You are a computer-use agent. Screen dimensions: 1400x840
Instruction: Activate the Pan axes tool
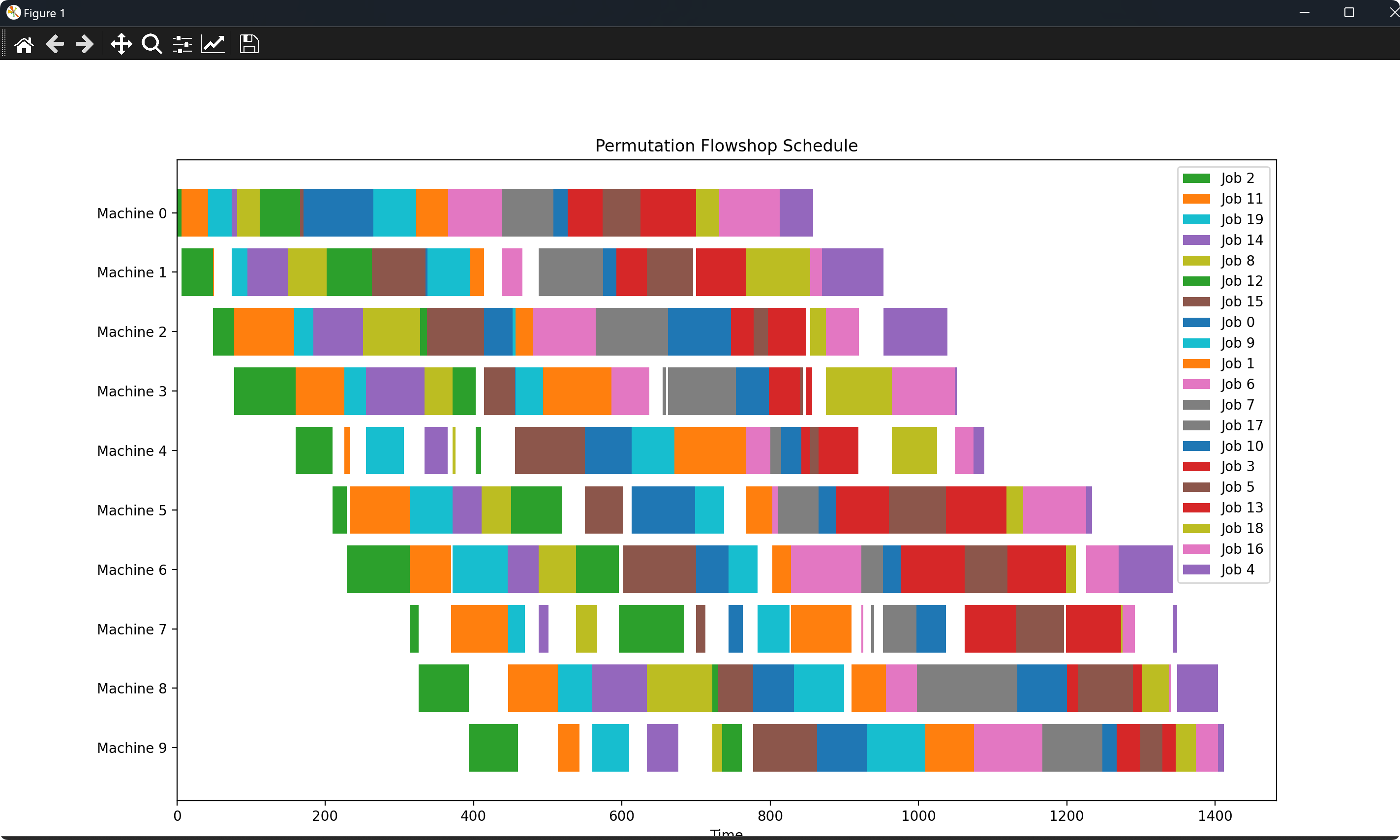pos(121,44)
